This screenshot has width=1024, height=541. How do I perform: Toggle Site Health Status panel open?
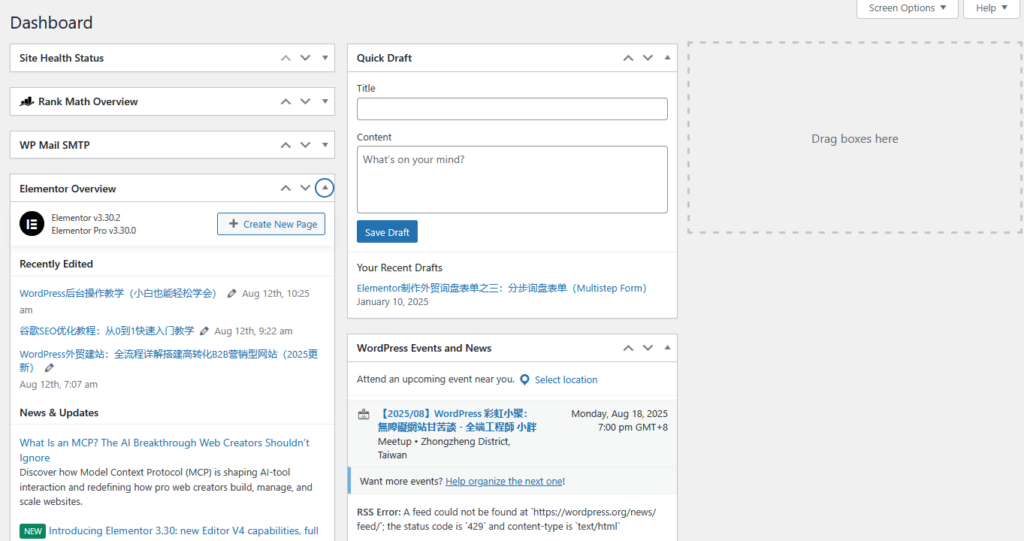coord(325,58)
